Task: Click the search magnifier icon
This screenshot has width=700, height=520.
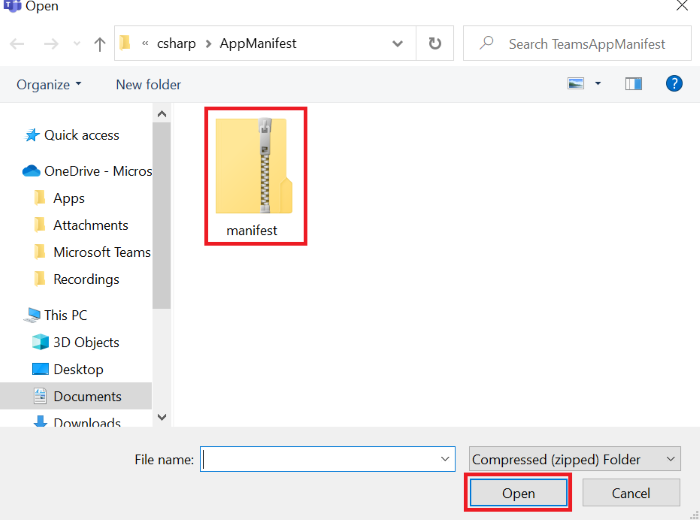Action: tap(486, 43)
